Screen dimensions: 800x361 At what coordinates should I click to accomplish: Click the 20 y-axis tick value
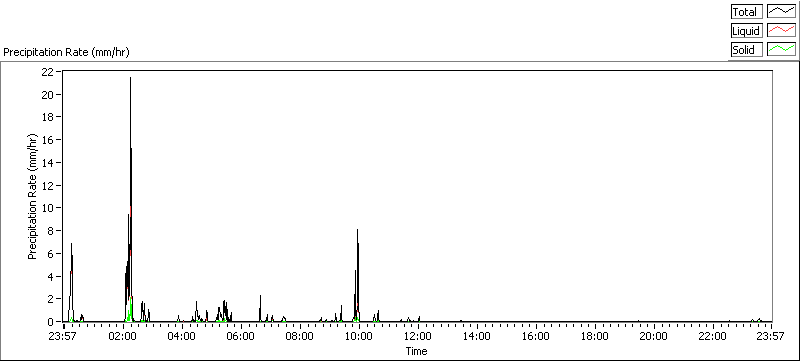(x=47, y=94)
